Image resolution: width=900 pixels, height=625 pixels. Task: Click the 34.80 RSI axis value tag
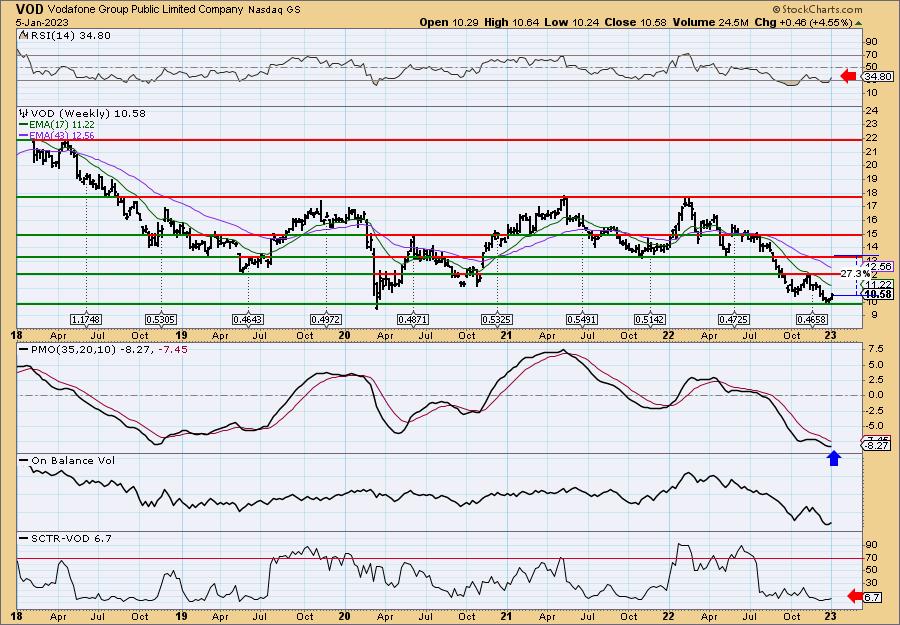click(878, 76)
